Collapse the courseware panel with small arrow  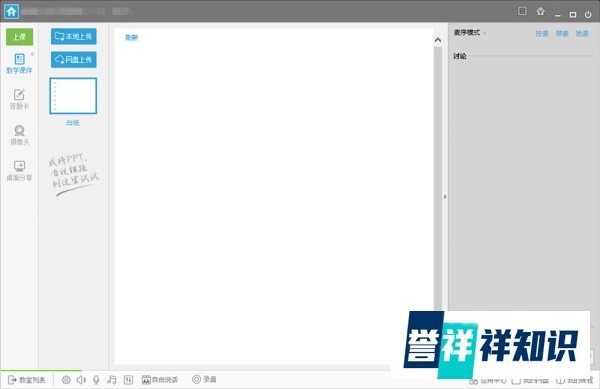coord(33,54)
